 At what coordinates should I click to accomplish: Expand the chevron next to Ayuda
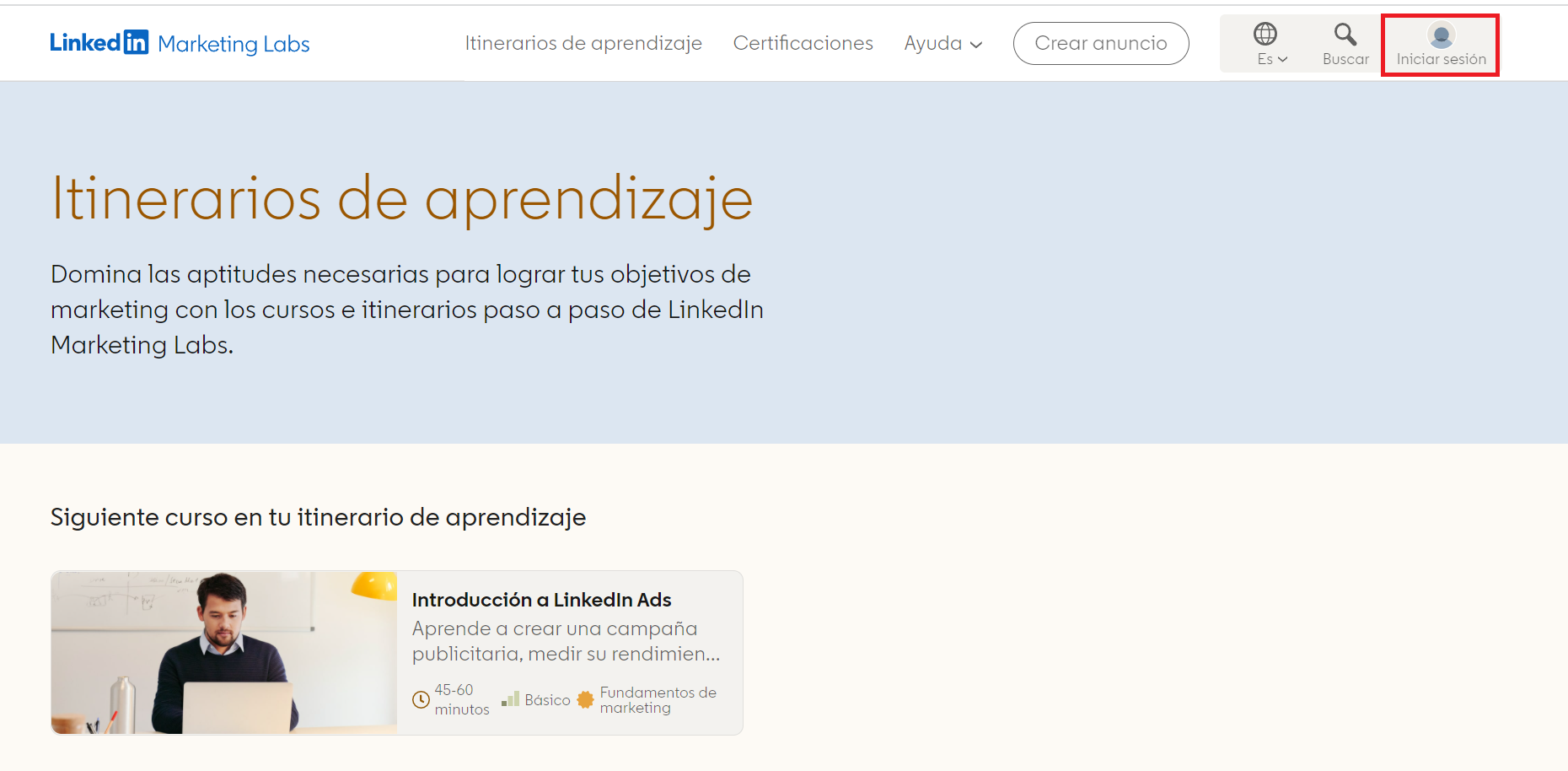(x=976, y=45)
